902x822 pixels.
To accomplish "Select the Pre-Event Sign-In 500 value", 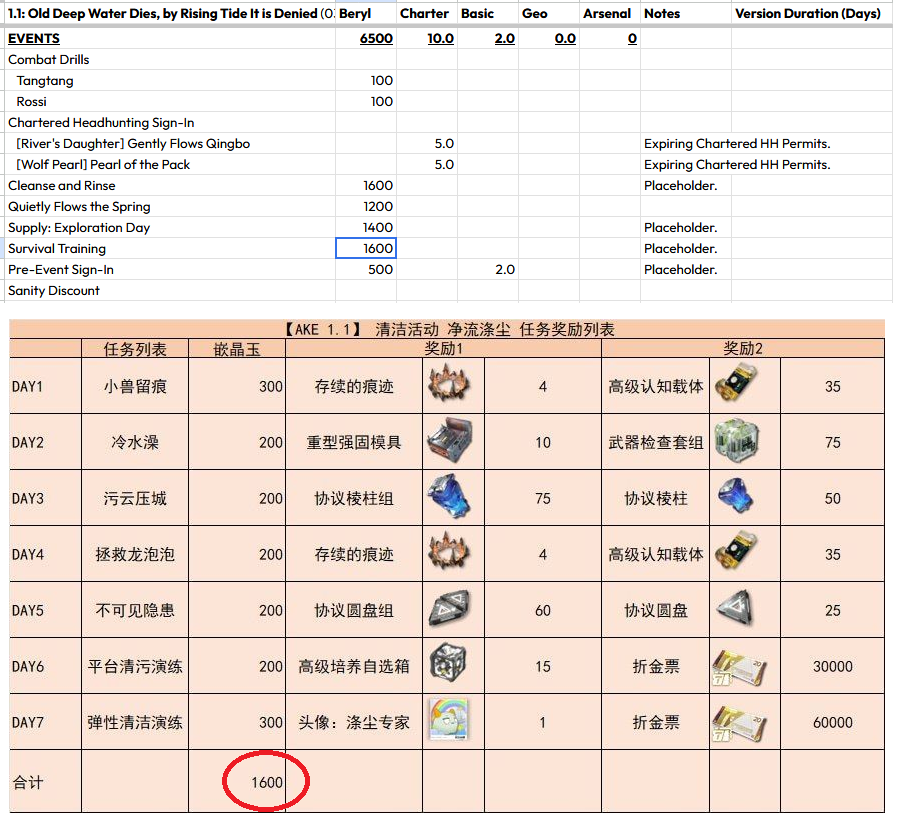I will pyautogui.click(x=366, y=270).
